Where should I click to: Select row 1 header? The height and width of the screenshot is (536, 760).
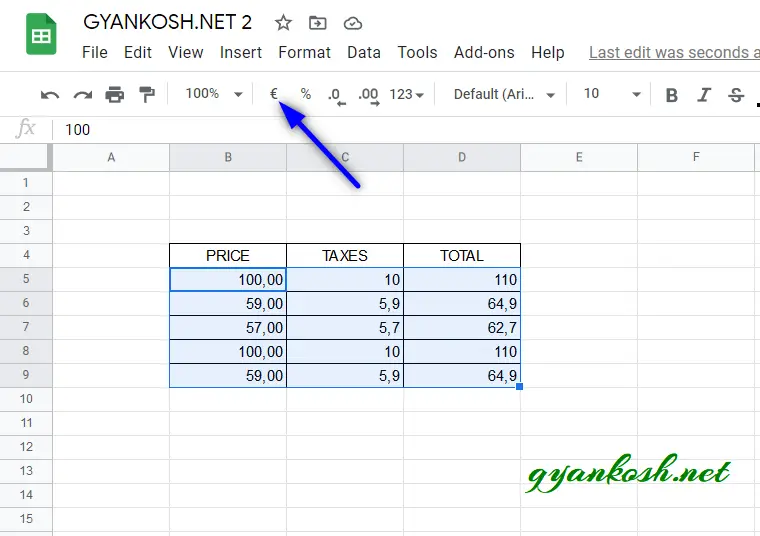[x=26, y=183]
